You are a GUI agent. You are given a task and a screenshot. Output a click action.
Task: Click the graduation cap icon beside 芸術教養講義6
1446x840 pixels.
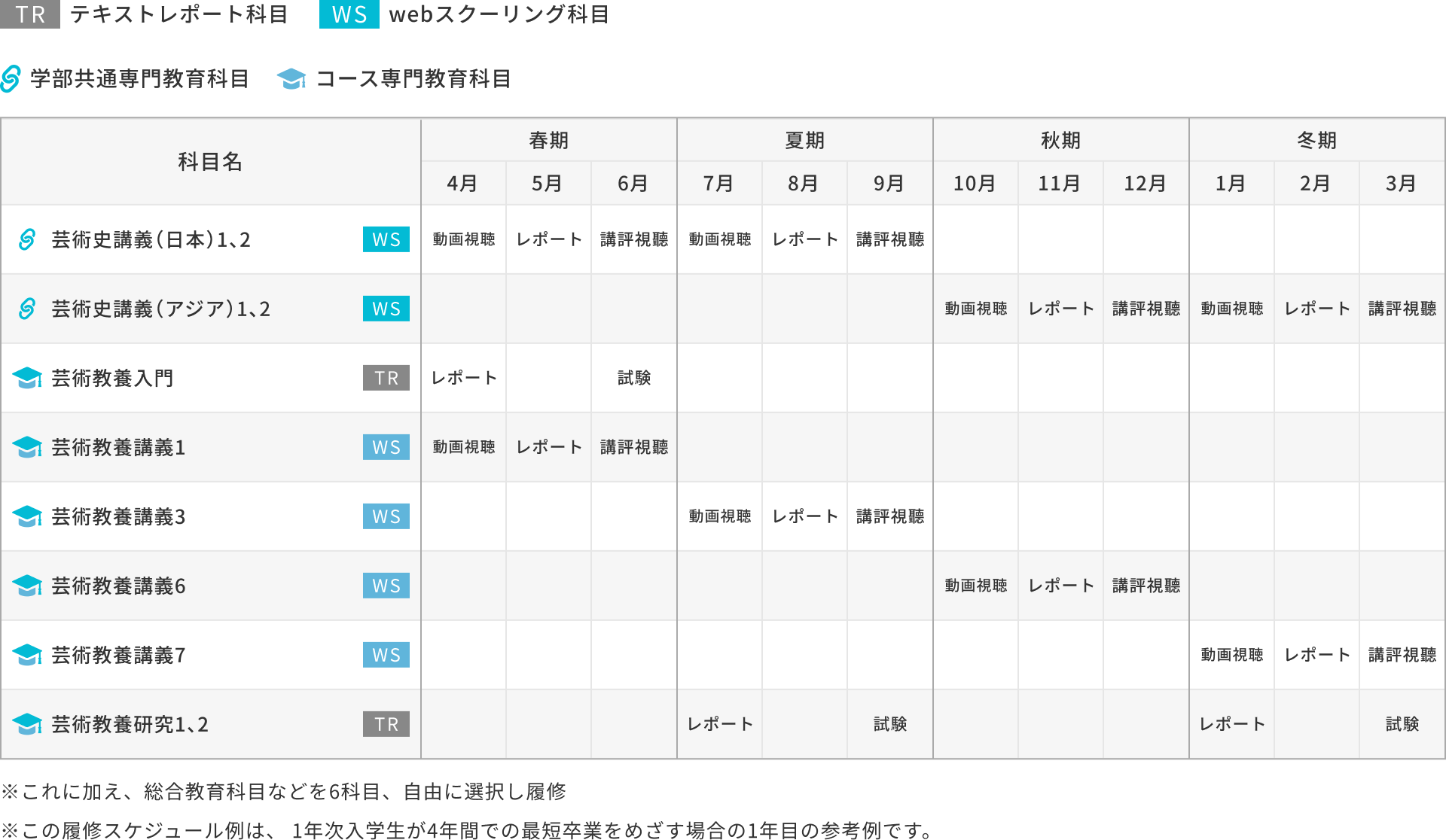pos(26,586)
